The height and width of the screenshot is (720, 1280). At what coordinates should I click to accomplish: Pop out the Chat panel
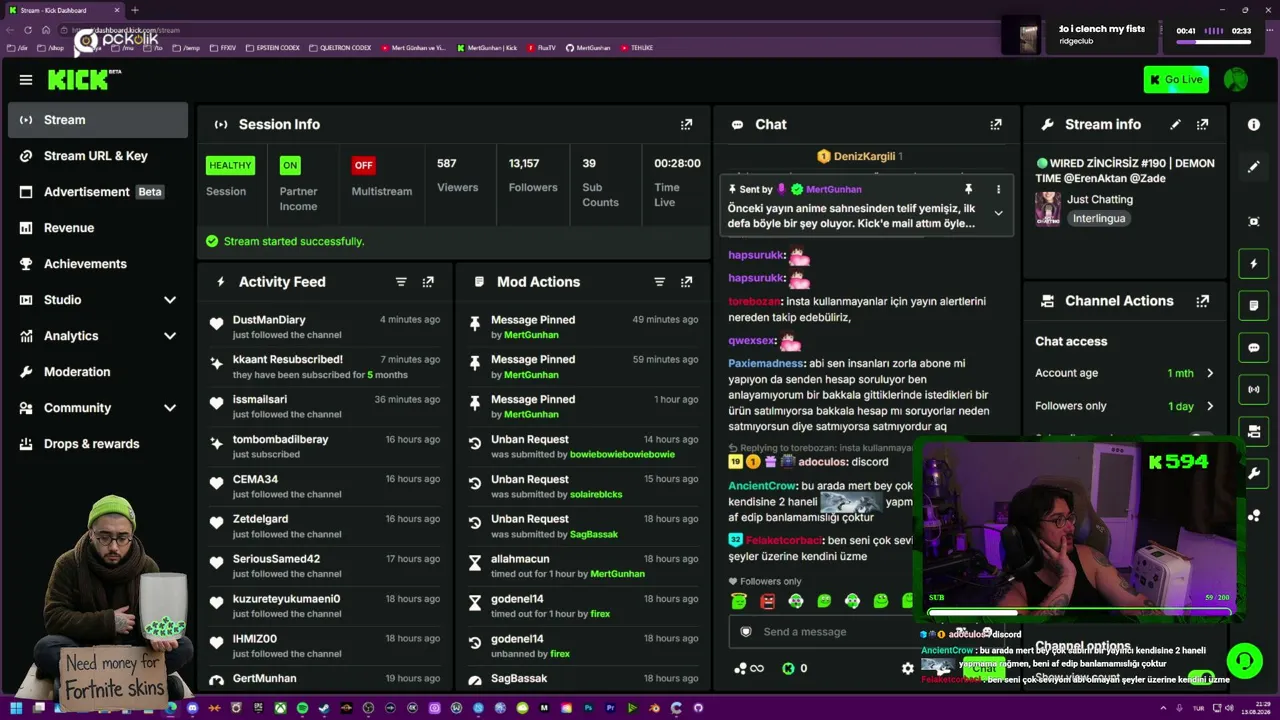click(x=996, y=124)
